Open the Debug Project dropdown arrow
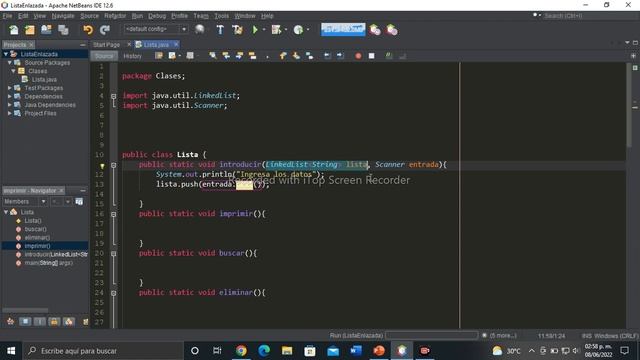This screenshot has height=360, width=640. tap(285, 30)
